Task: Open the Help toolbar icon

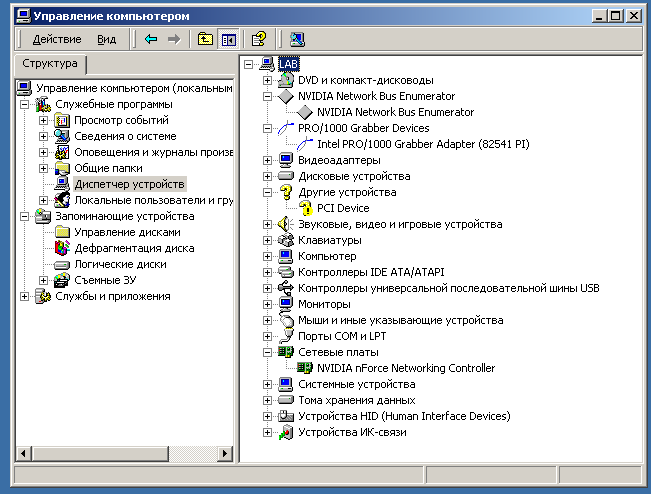Action: [259, 39]
